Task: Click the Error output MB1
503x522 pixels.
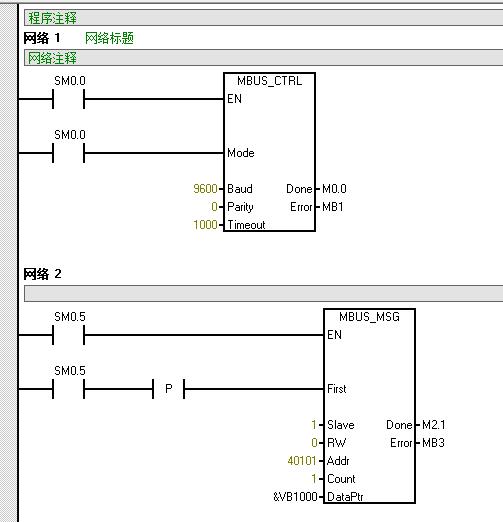Action: coord(333,207)
